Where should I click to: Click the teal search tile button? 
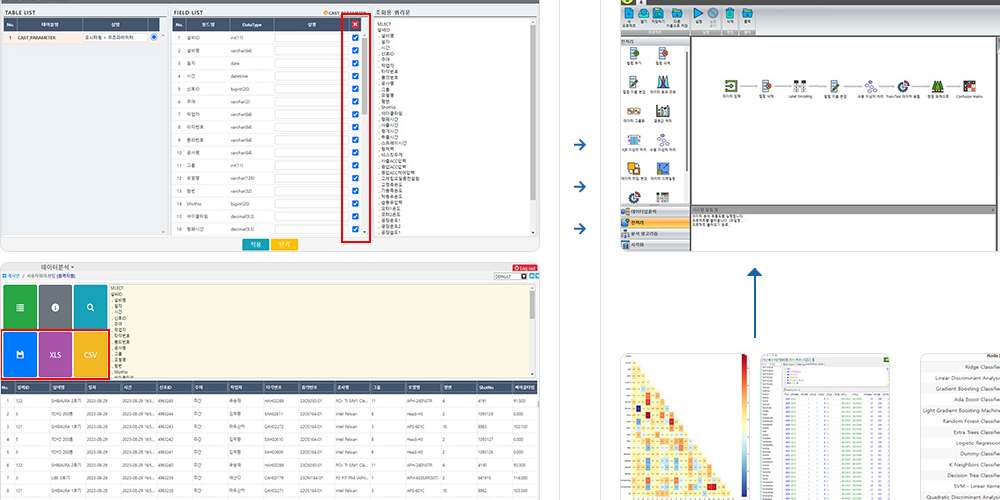tap(90, 308)
